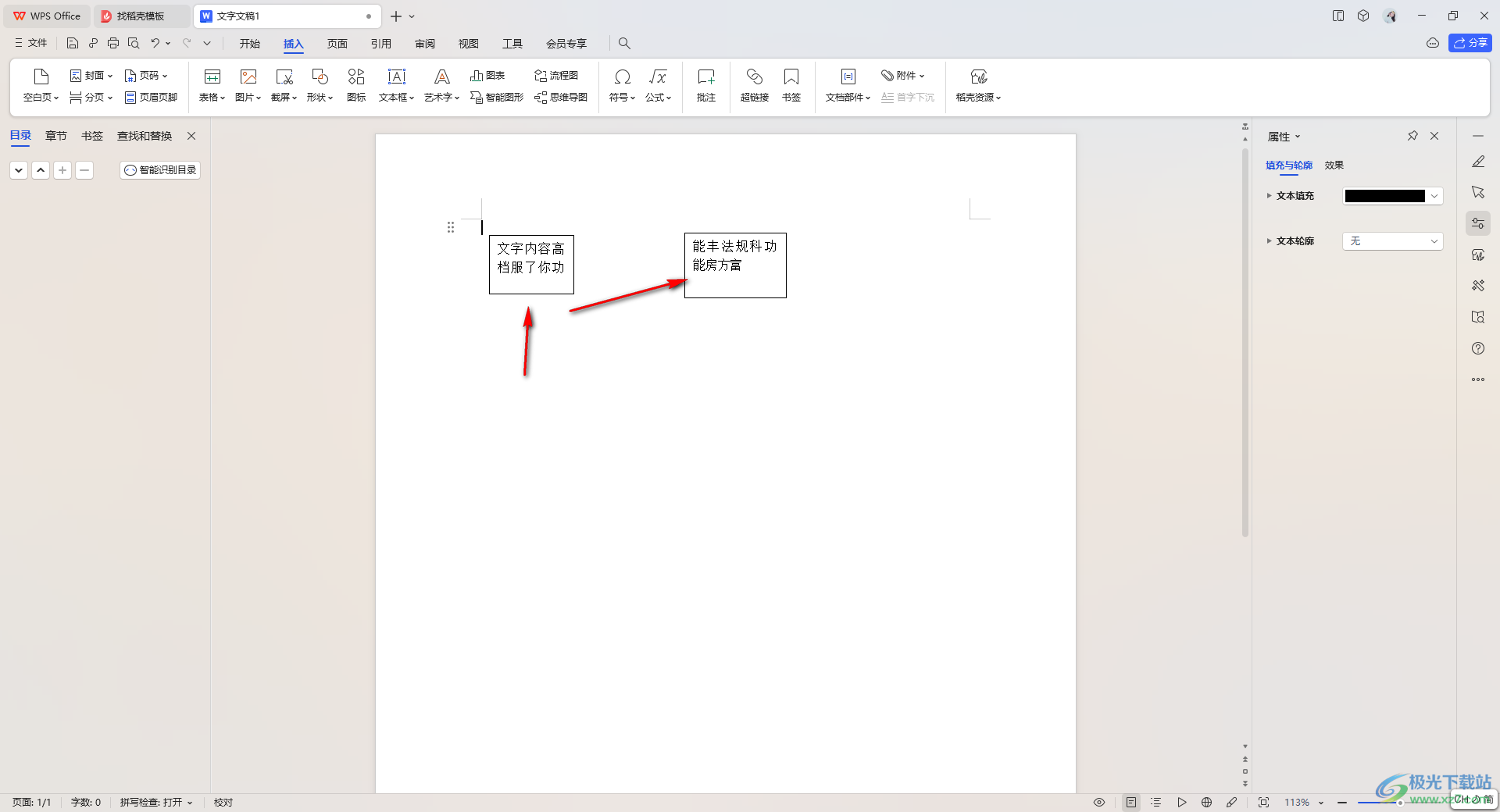Click Smart Identify Table of Contents button
Viewport: 1500px width, 812px height.
[x=160, y=170]
